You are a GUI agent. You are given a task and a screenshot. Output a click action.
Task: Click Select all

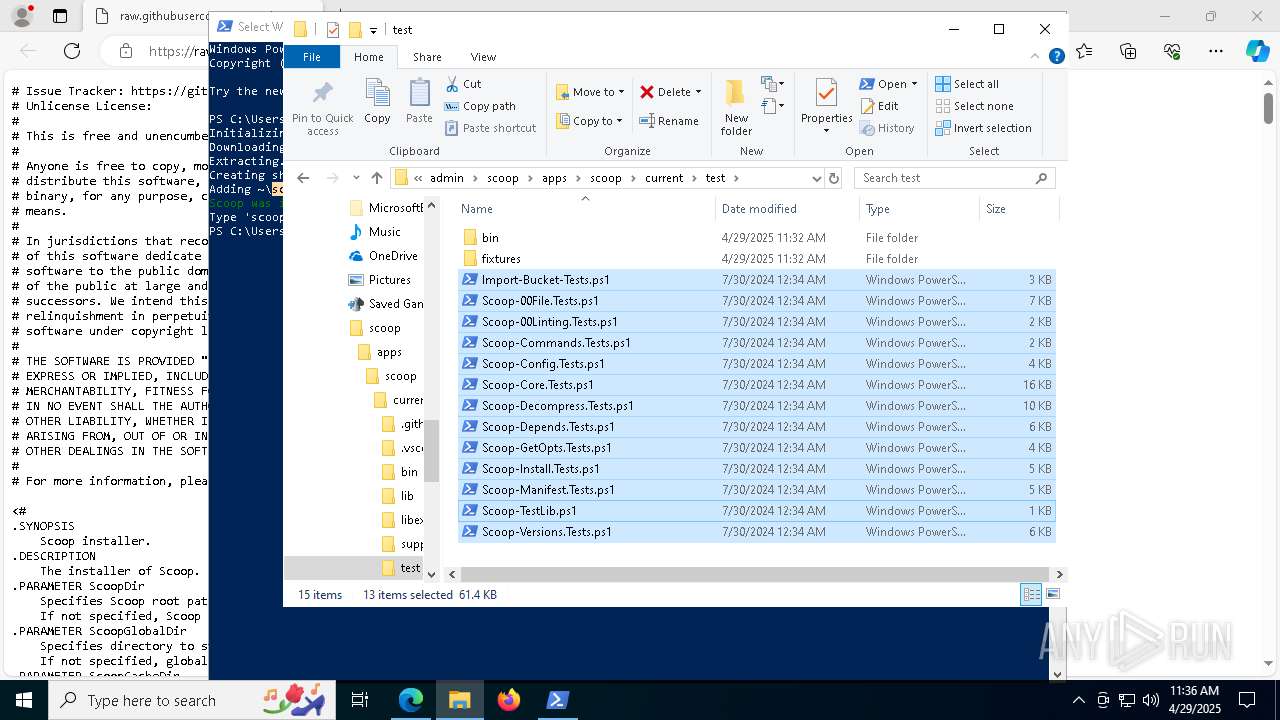click(966, 84)
